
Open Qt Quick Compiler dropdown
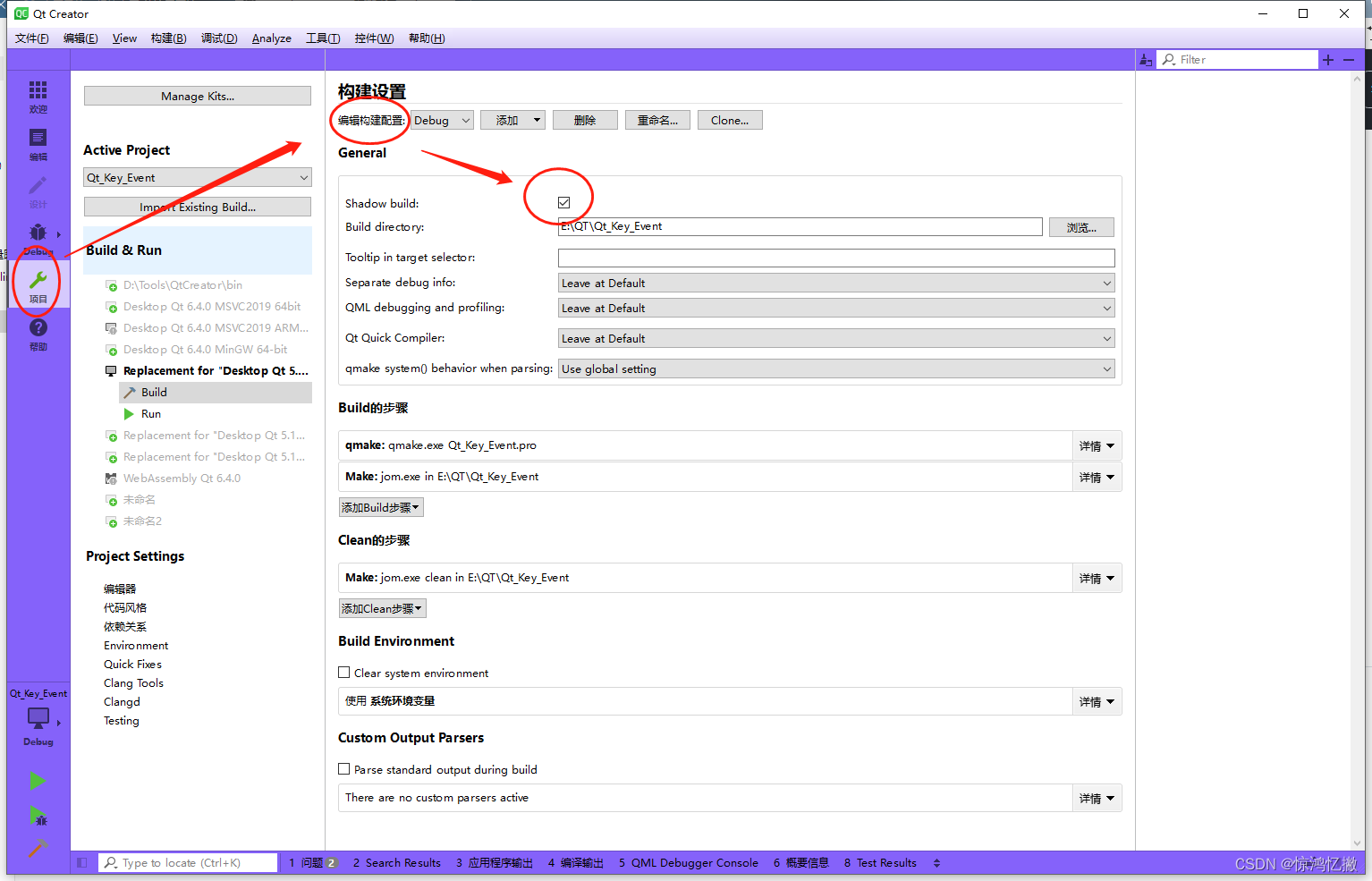click(x=836, y=339)
